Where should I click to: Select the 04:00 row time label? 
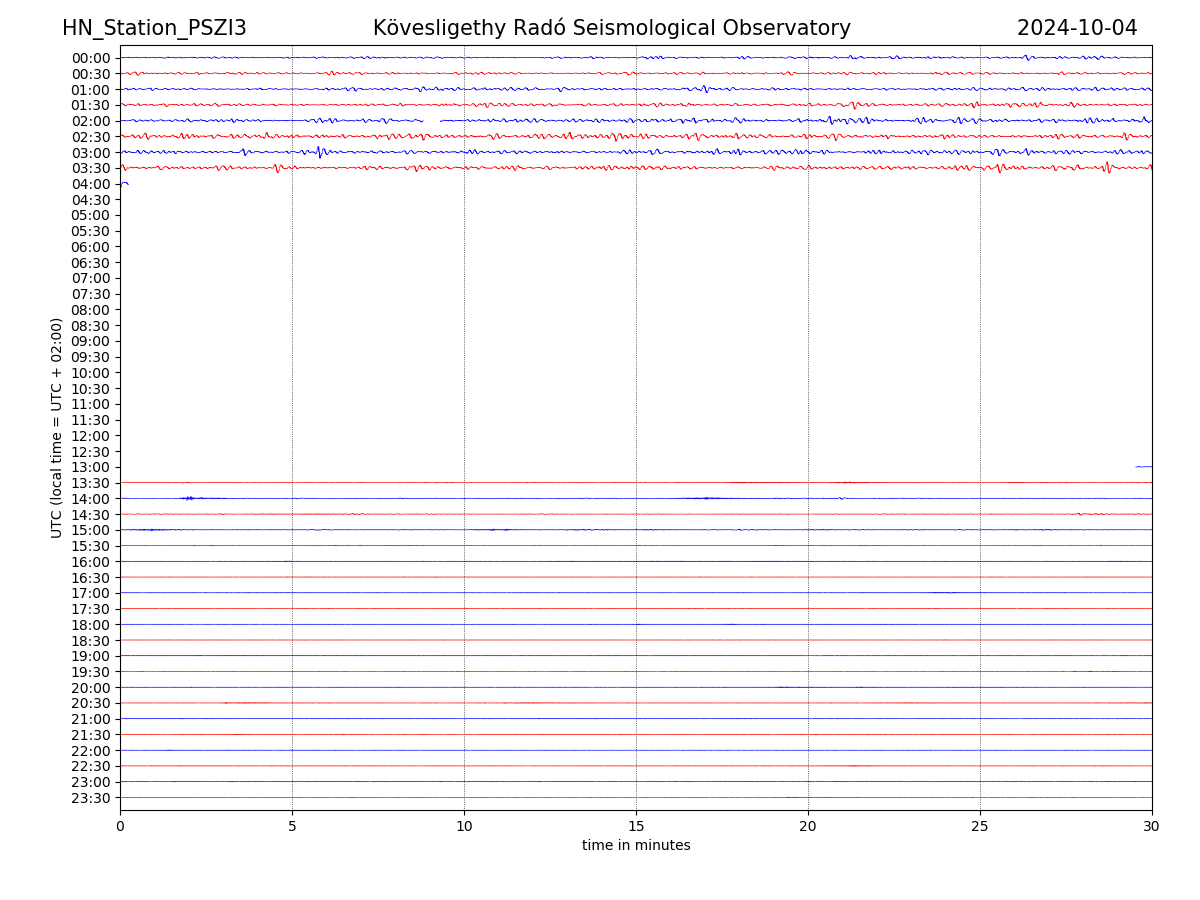(x=91, y=184)
